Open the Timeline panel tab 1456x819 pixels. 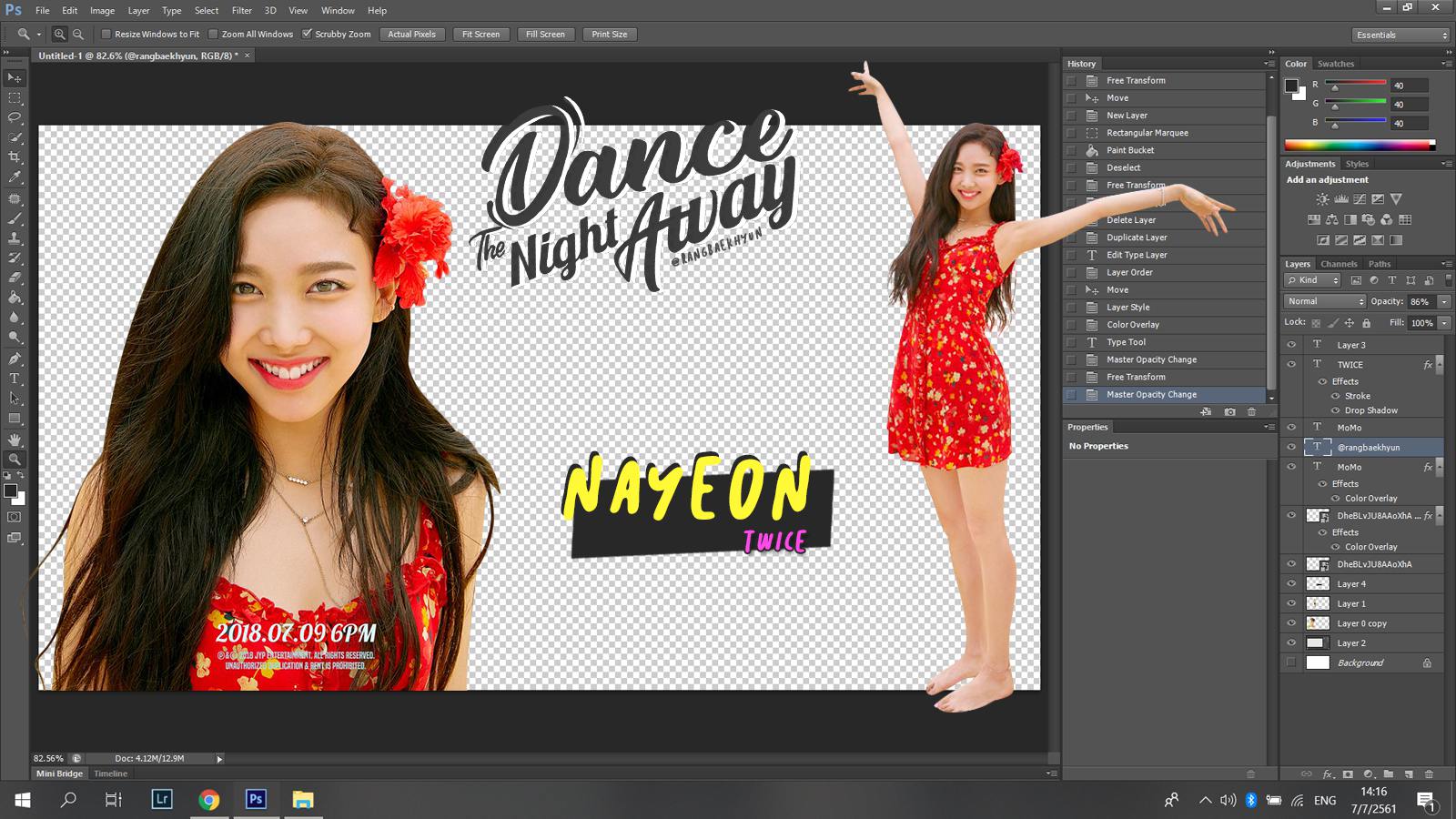tap(111, 773)
